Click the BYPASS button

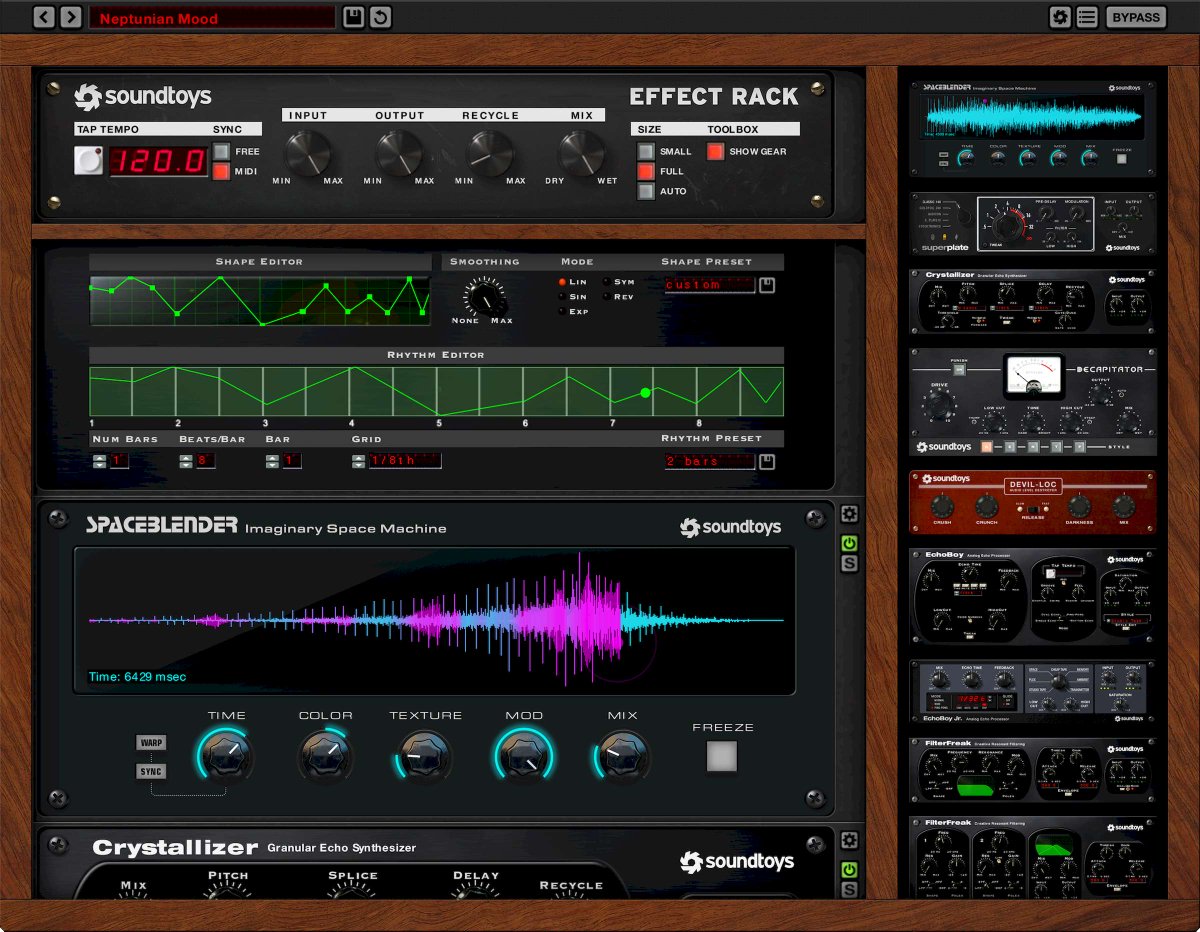(x=1136, y=17)
